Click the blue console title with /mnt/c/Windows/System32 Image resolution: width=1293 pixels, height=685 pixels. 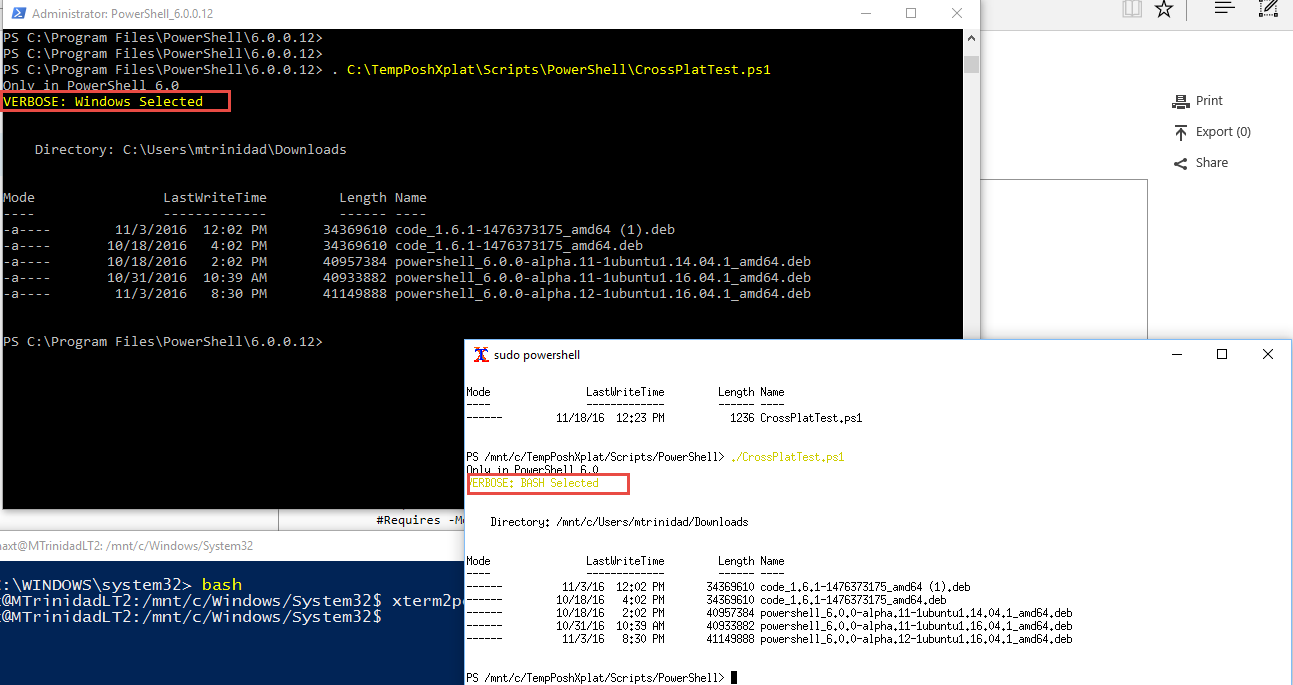point(127,546)
